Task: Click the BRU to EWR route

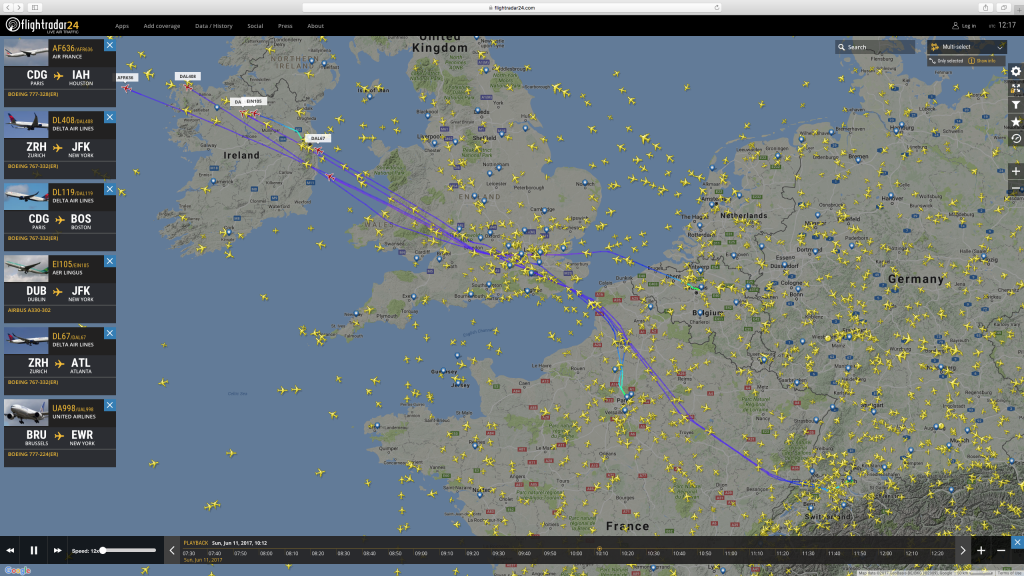Action: coord(59,437)
